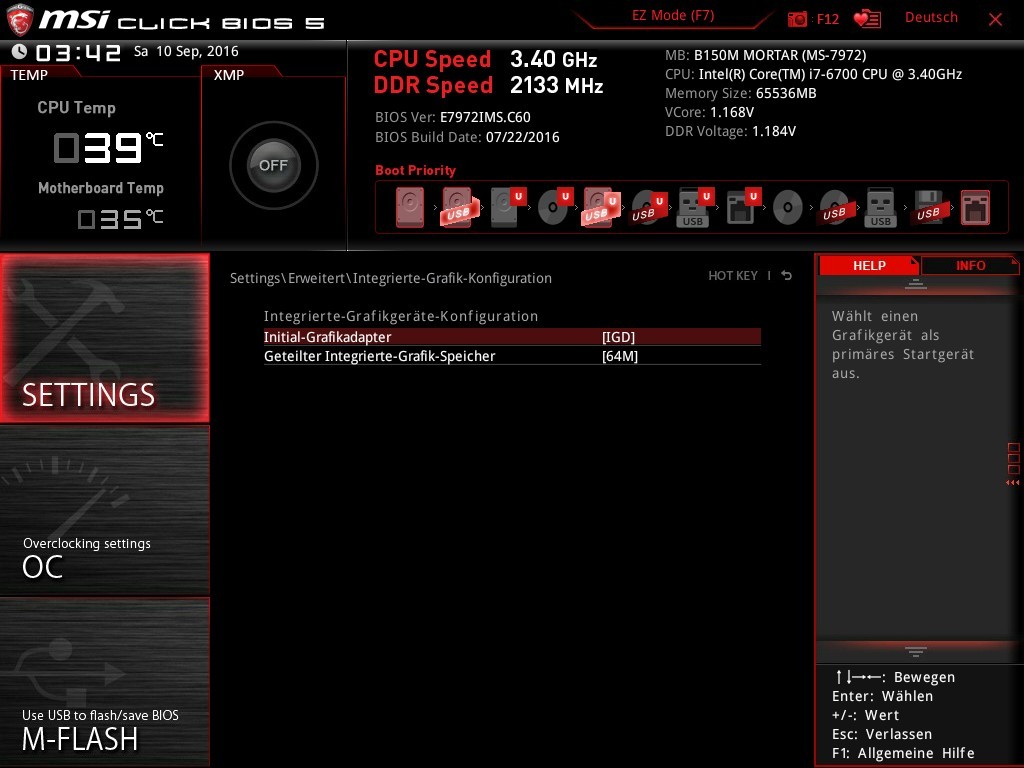Click the back arrow next to HOT KEY
The height and width of the screenshot is (768, 1024).
coord(787,276)
